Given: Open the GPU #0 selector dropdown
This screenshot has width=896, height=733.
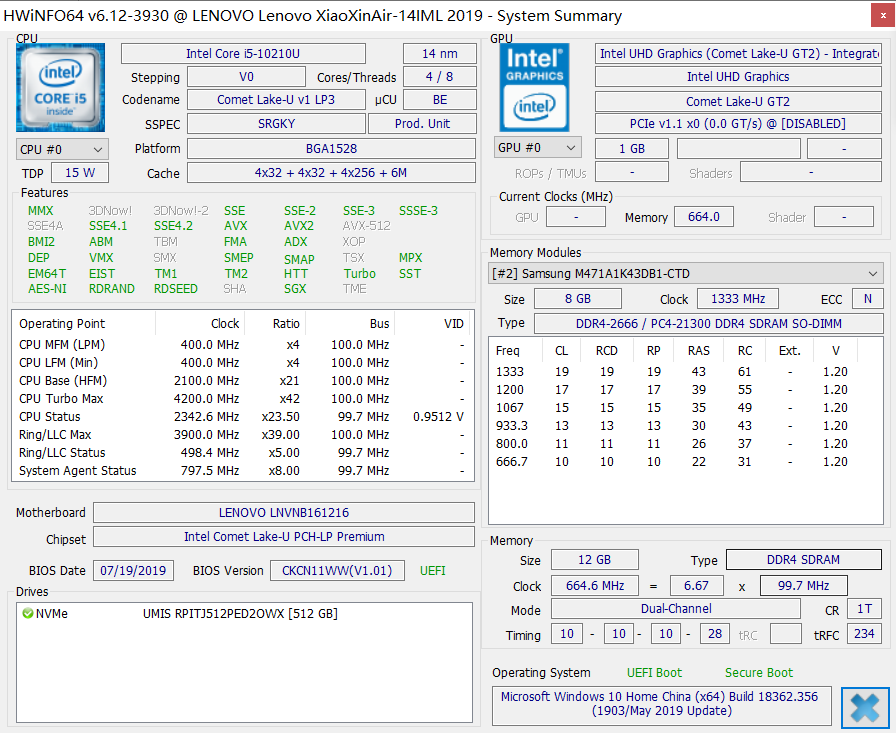Looking at the screenshot, I should coord(537,148).
